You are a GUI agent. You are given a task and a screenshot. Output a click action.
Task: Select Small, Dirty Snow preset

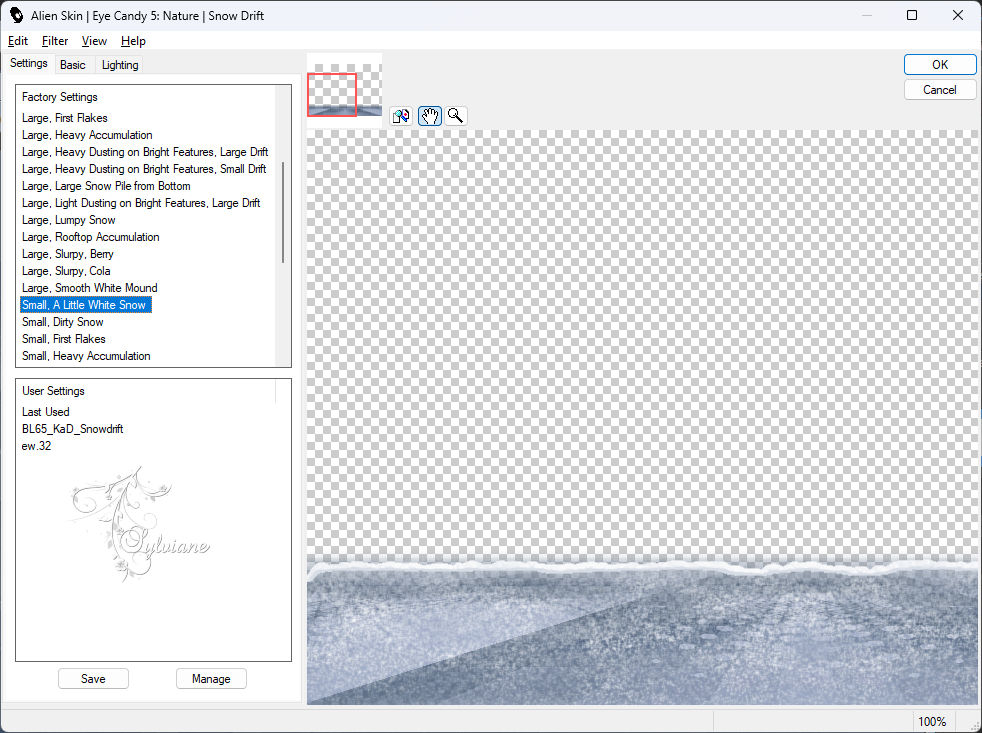click(63, 321)
